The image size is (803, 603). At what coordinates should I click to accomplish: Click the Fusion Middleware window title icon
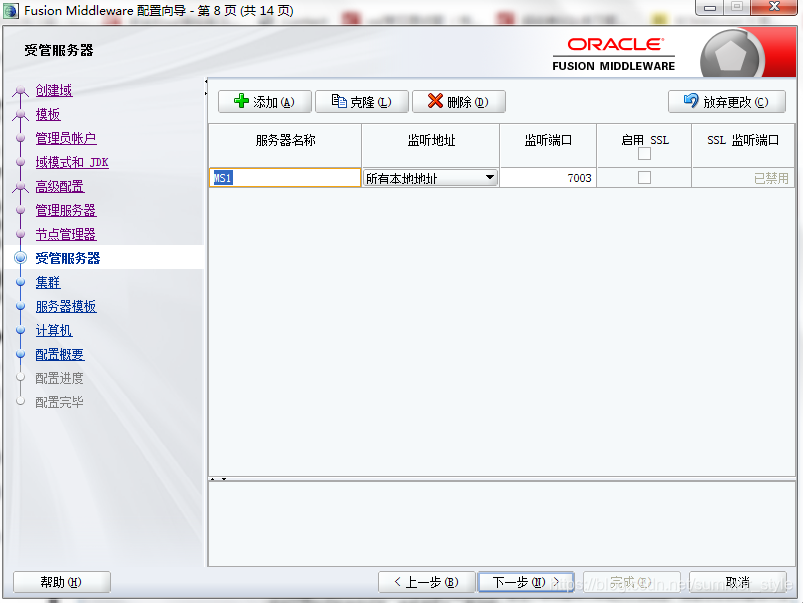click(11, 10)
